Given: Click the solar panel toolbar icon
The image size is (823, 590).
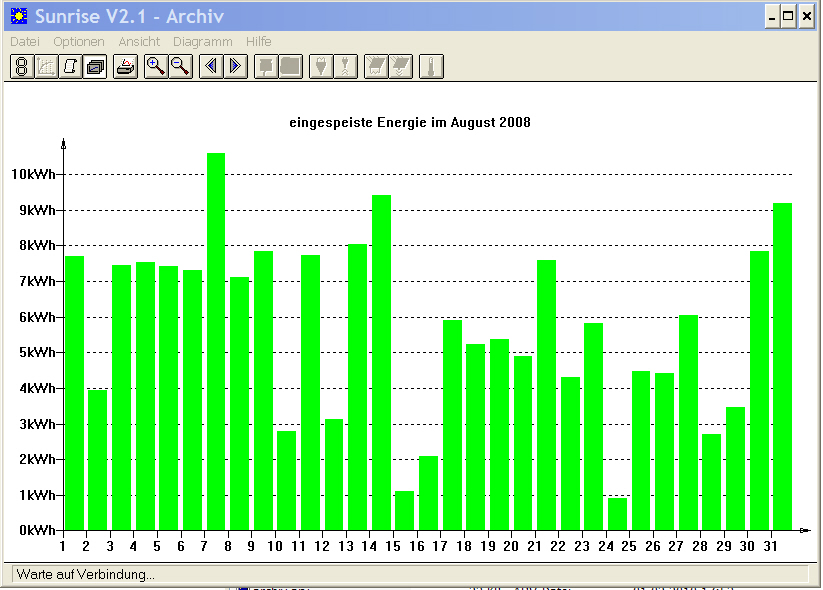Looking at the screenshot, I should point(376,67).
